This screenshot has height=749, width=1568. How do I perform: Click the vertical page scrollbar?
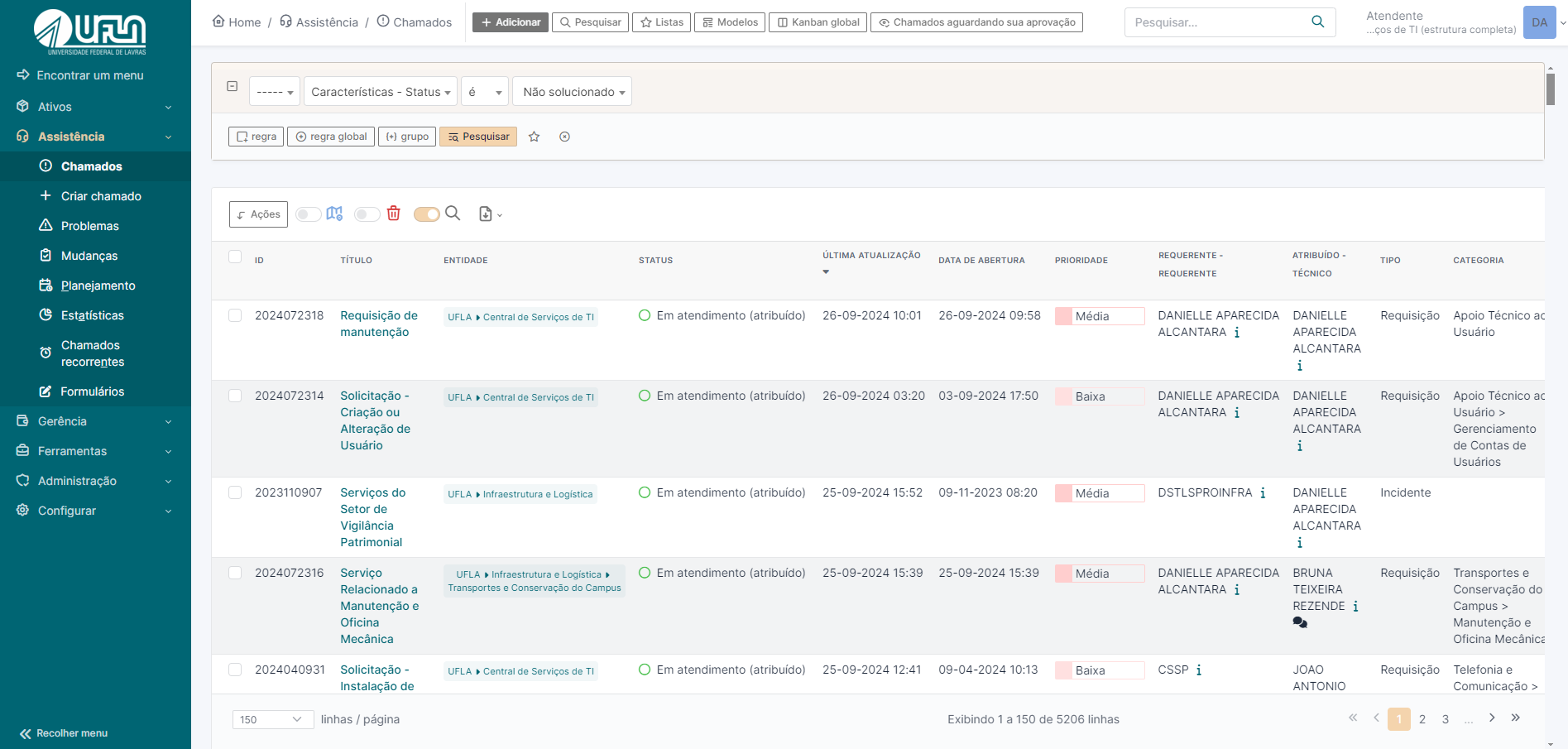1551,89
